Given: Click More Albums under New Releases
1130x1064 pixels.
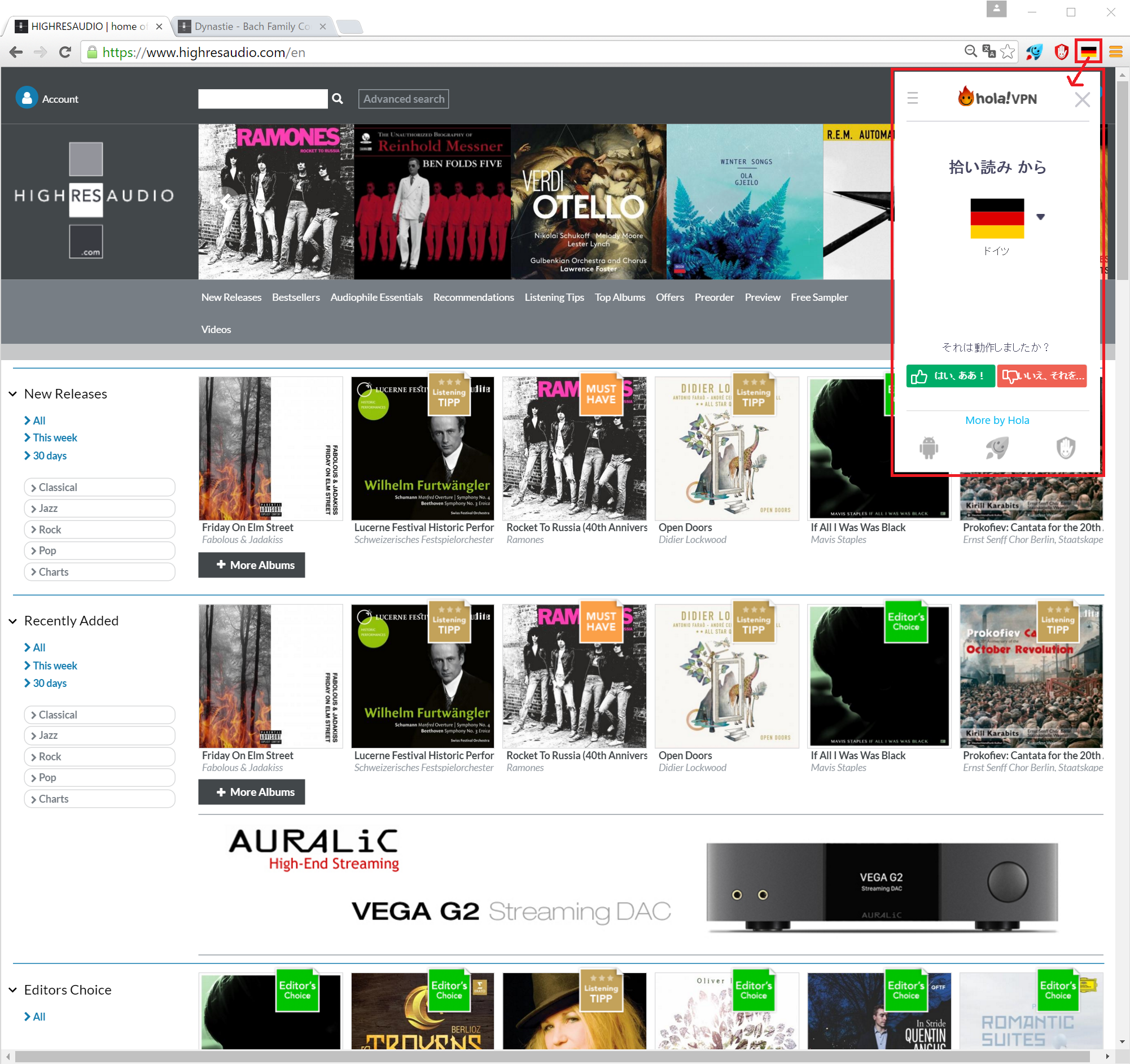Looking at the screenshot, I should pos(252,565).
